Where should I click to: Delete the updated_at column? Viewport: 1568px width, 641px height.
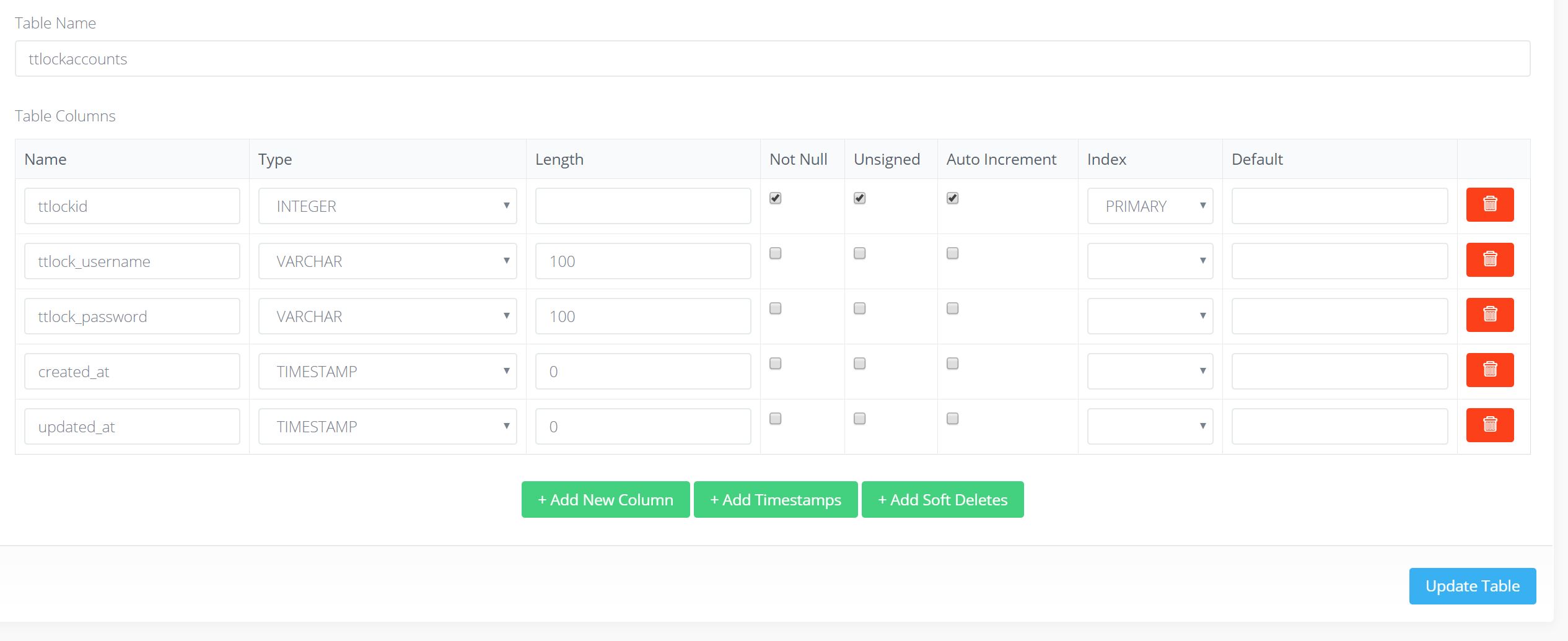1489,425
